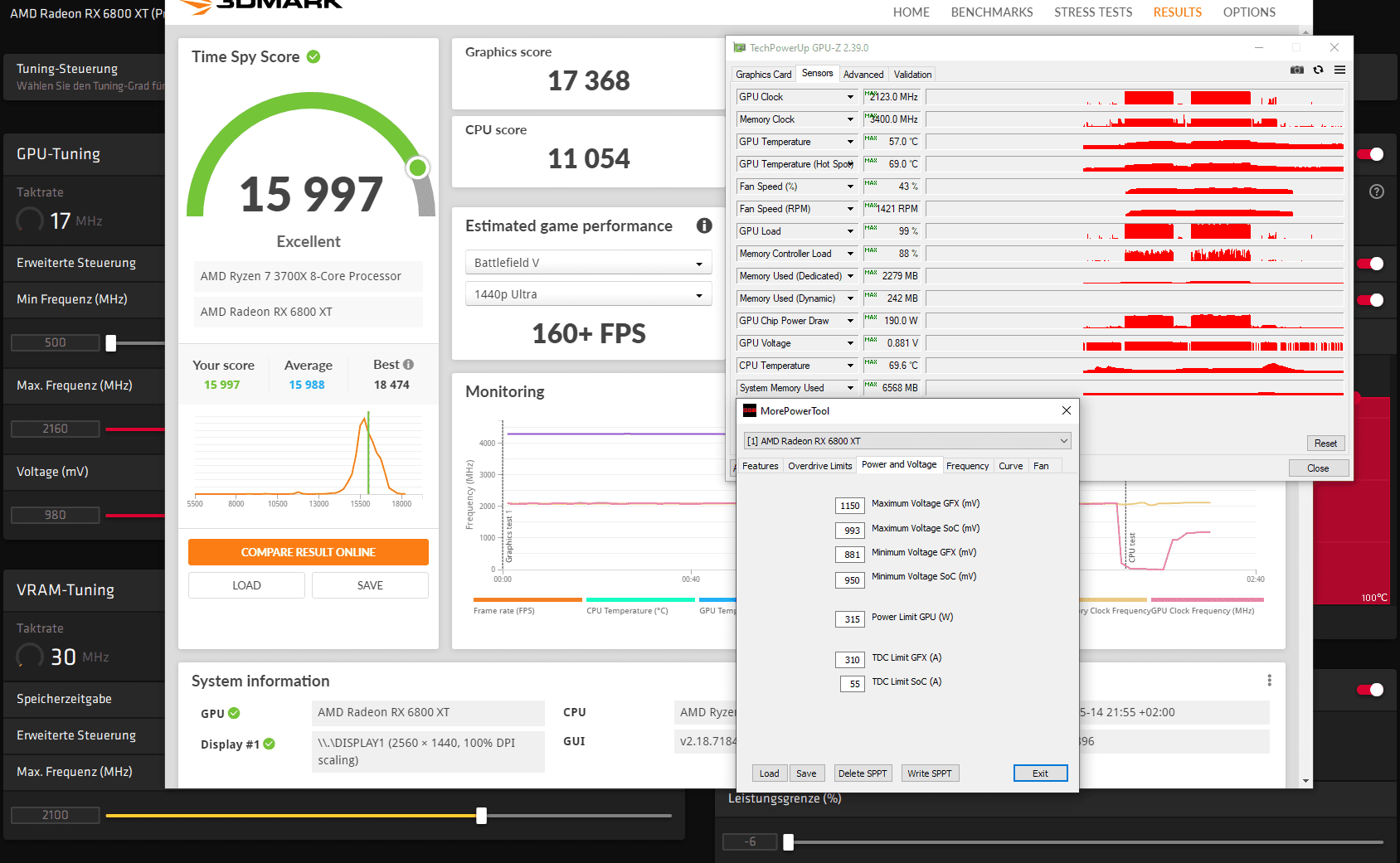The height and width of the screenshot is (863, 1400).
Task: Click the Radeon question mark help icon
Action: pos(1377,192)
